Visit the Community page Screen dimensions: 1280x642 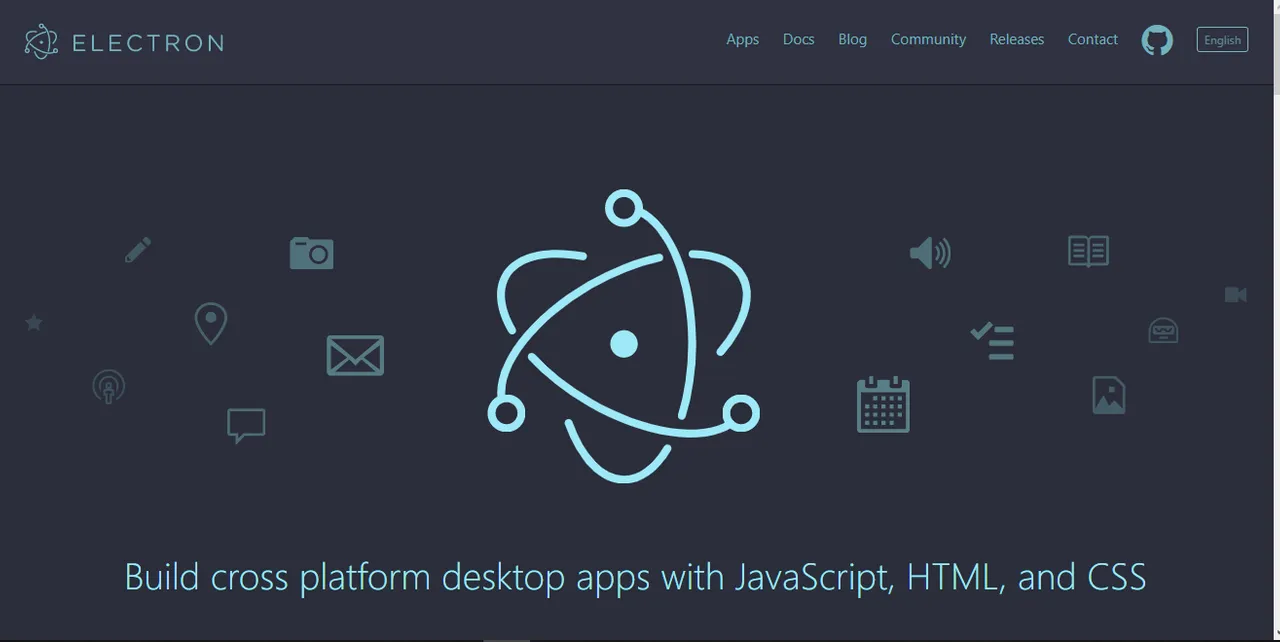928,40
